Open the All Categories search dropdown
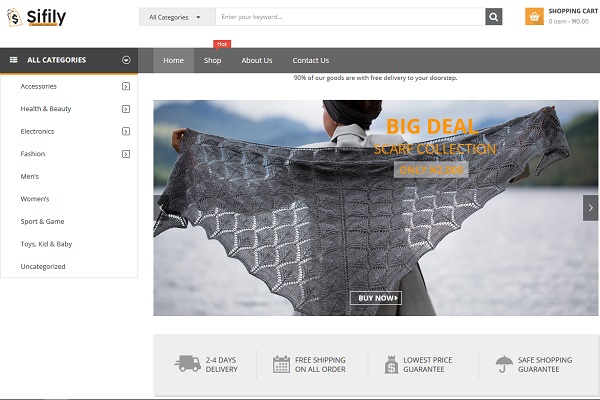The width and height of the screenshot is (600, 400). click(174, 17)
